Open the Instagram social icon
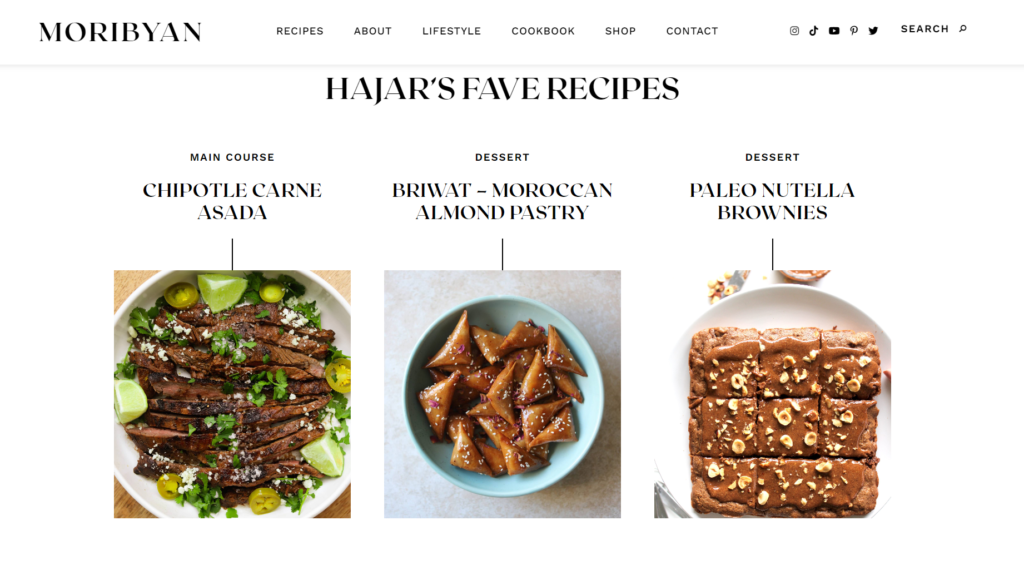The image size is (1024, 565). click(794, 31)
